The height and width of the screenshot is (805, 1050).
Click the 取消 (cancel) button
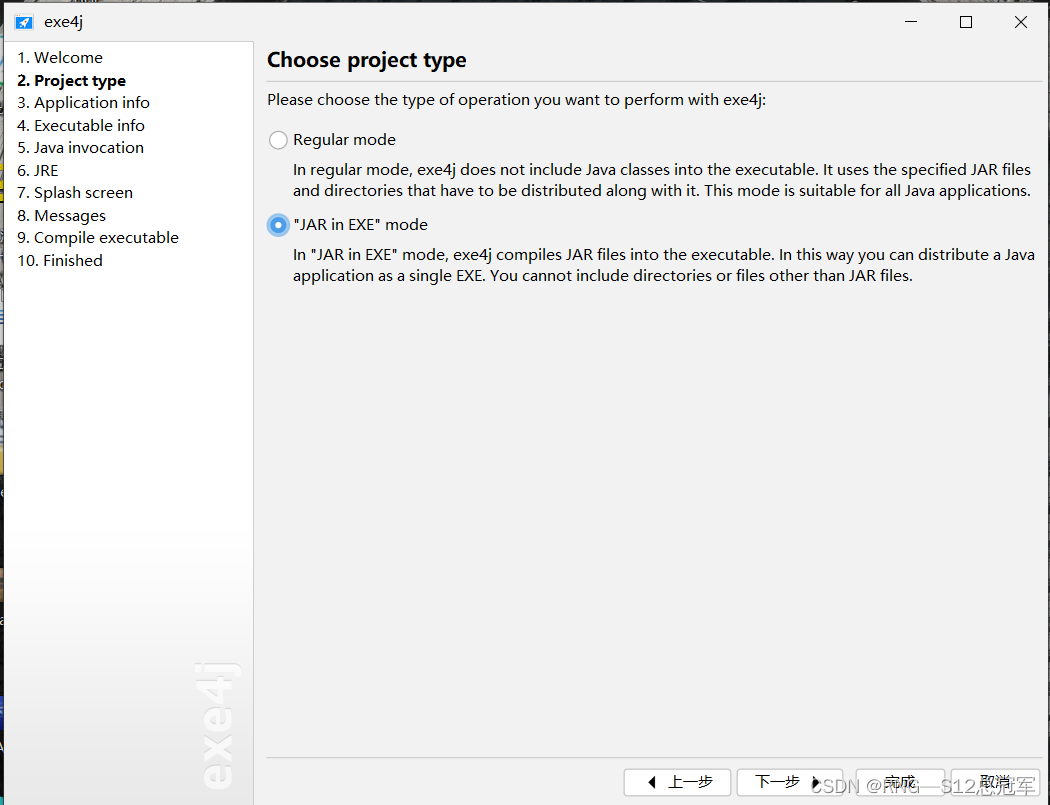coord(995,782)
